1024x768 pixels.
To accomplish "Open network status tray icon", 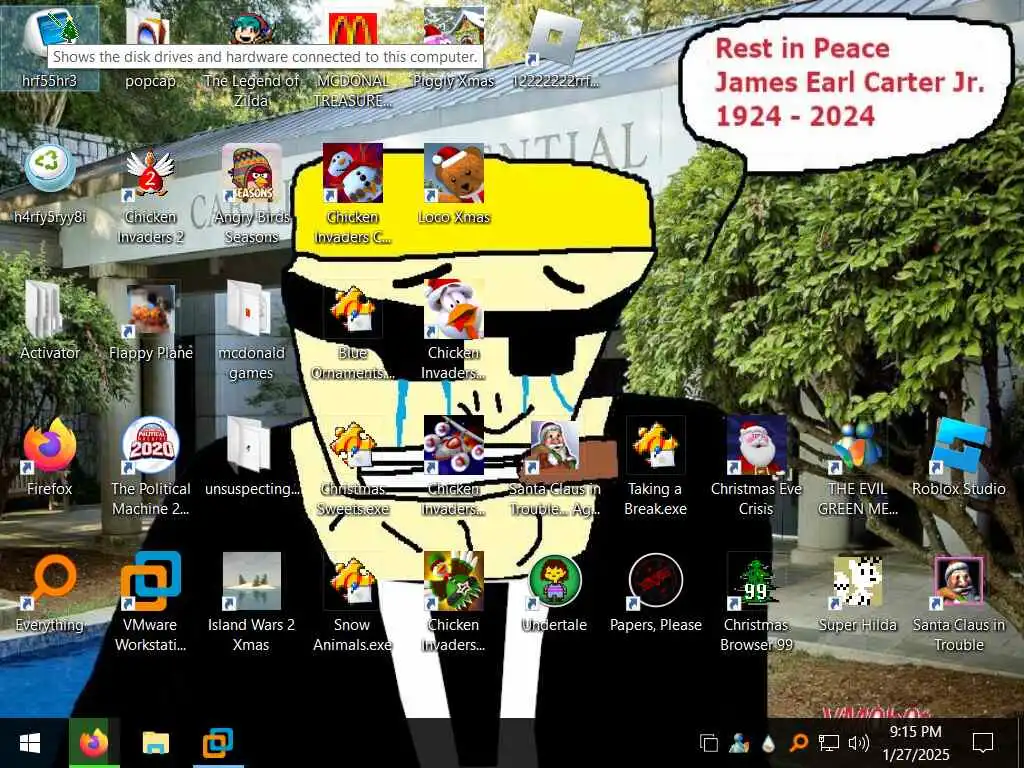I will (x=829, y=743).
